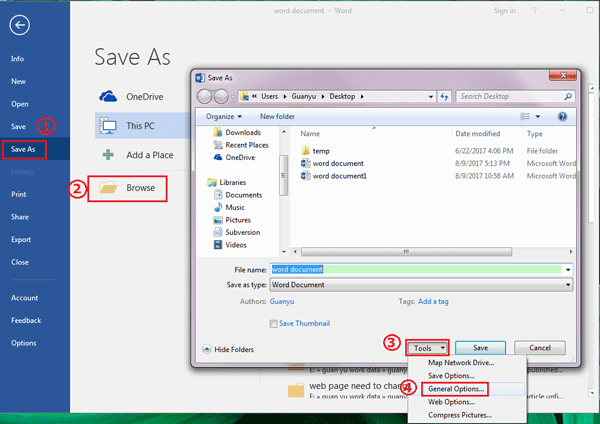The height and width of the screenshot is (424, 600).
Task: Open Account in backstage sidebar
Action: click(24, 298)
